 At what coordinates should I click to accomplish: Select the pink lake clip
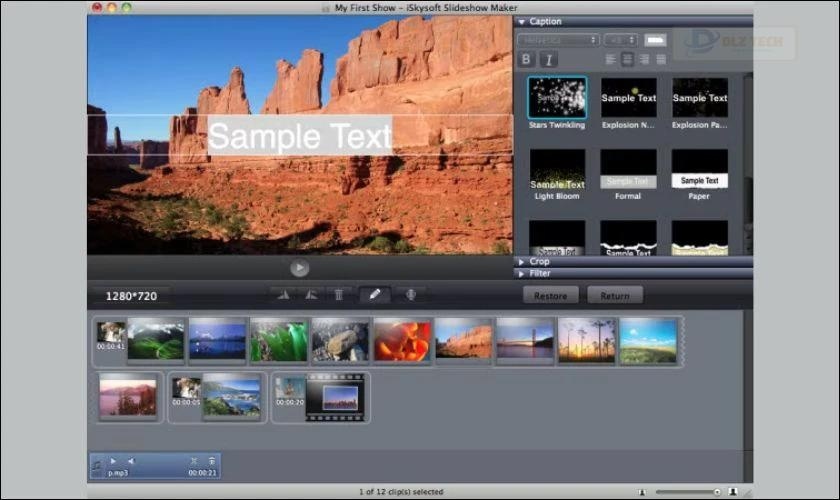click(x=129, y=397)
